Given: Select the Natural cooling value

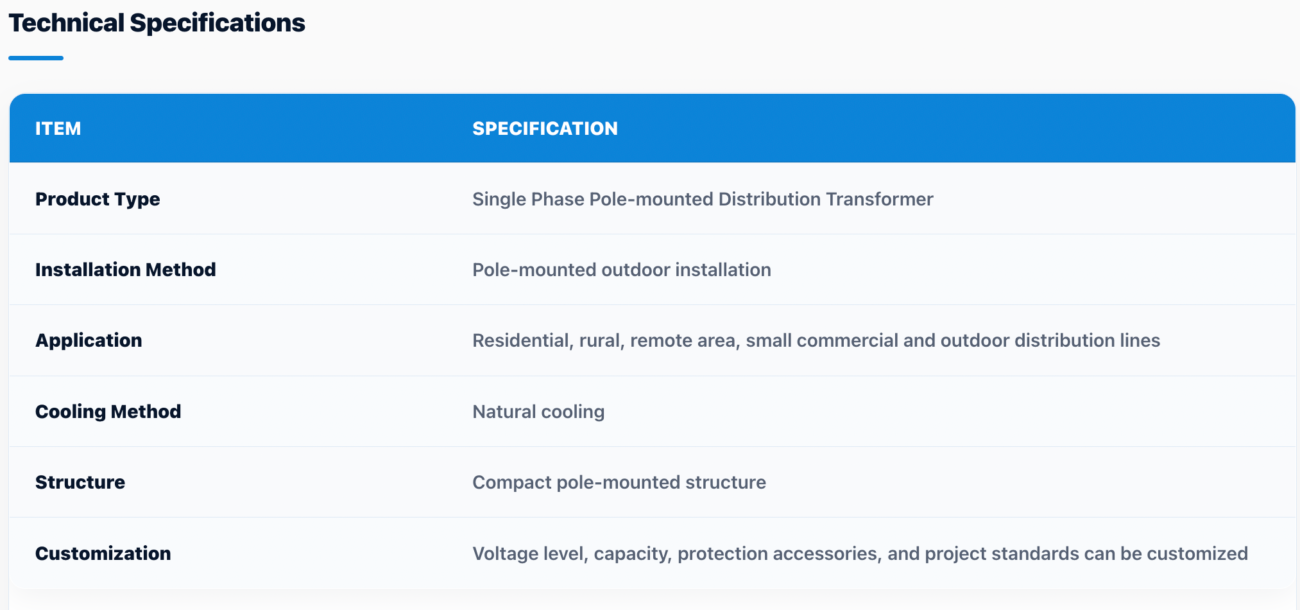Looking at the screenshot, I should (539, 412).
